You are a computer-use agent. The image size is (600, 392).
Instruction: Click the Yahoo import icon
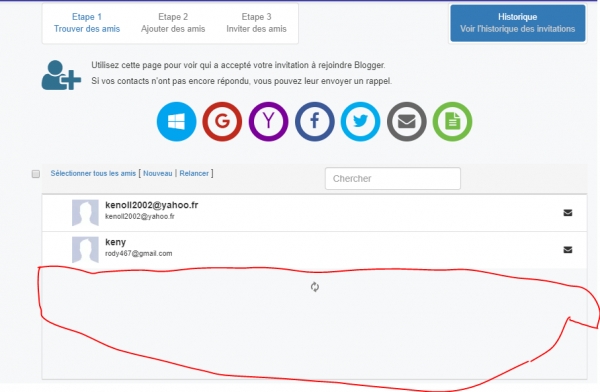[268, 122]
